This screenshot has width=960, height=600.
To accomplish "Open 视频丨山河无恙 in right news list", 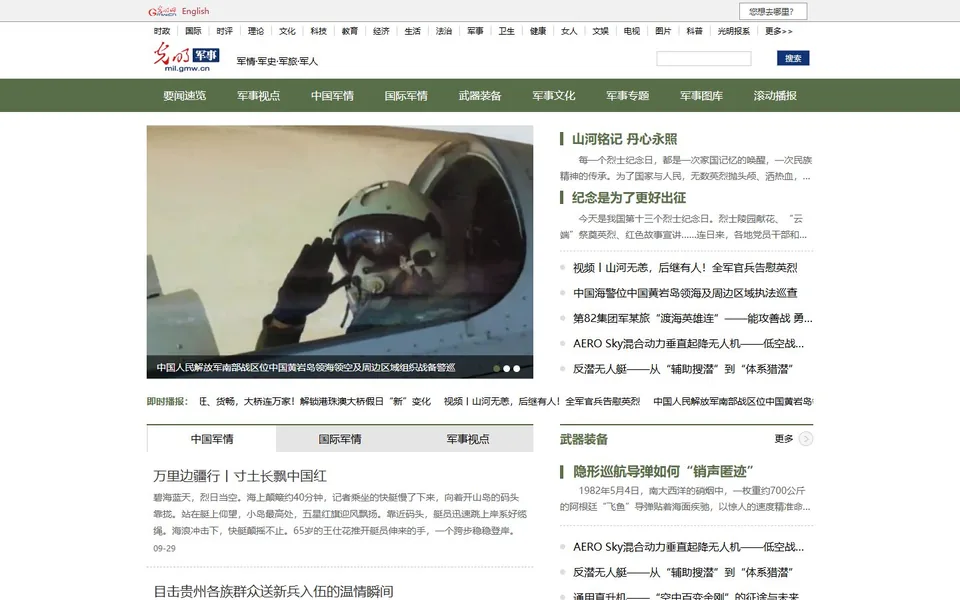I will point(685,268).
